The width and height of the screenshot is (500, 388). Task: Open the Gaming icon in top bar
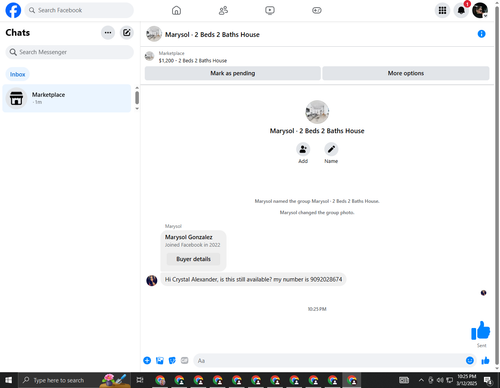(317, 11)
